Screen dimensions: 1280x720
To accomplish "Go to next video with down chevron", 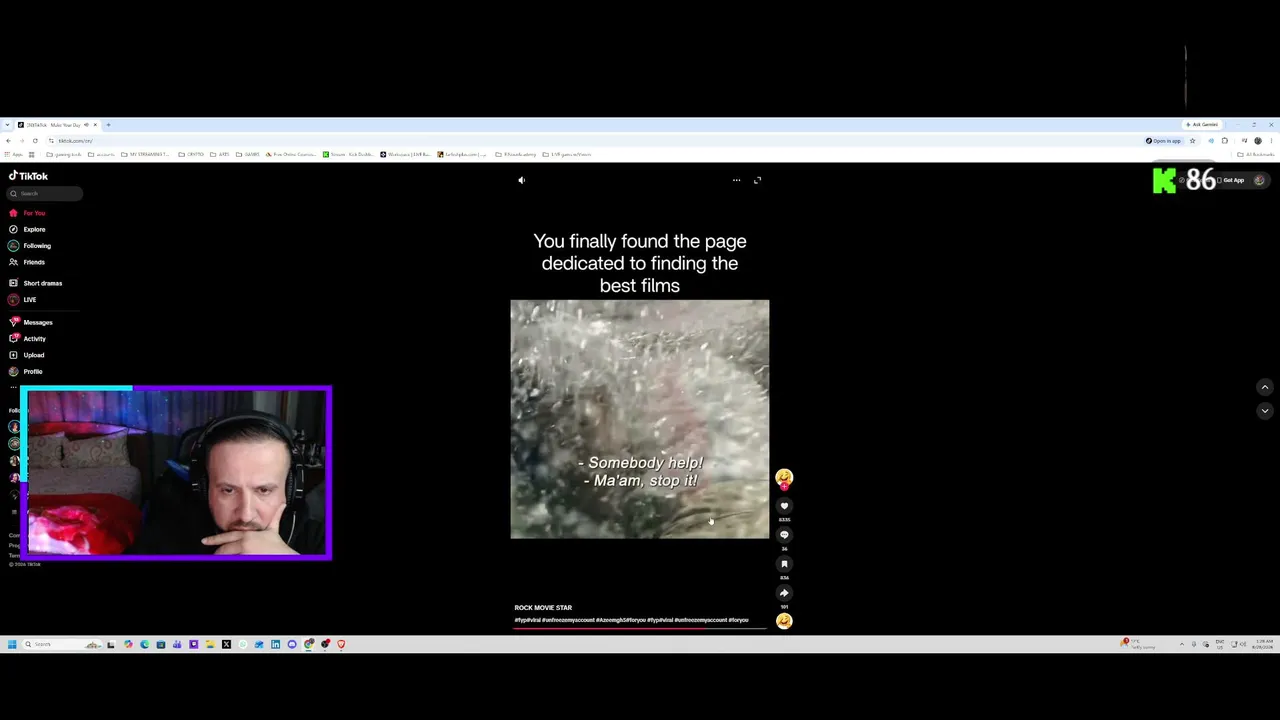I will [1264, 411].
